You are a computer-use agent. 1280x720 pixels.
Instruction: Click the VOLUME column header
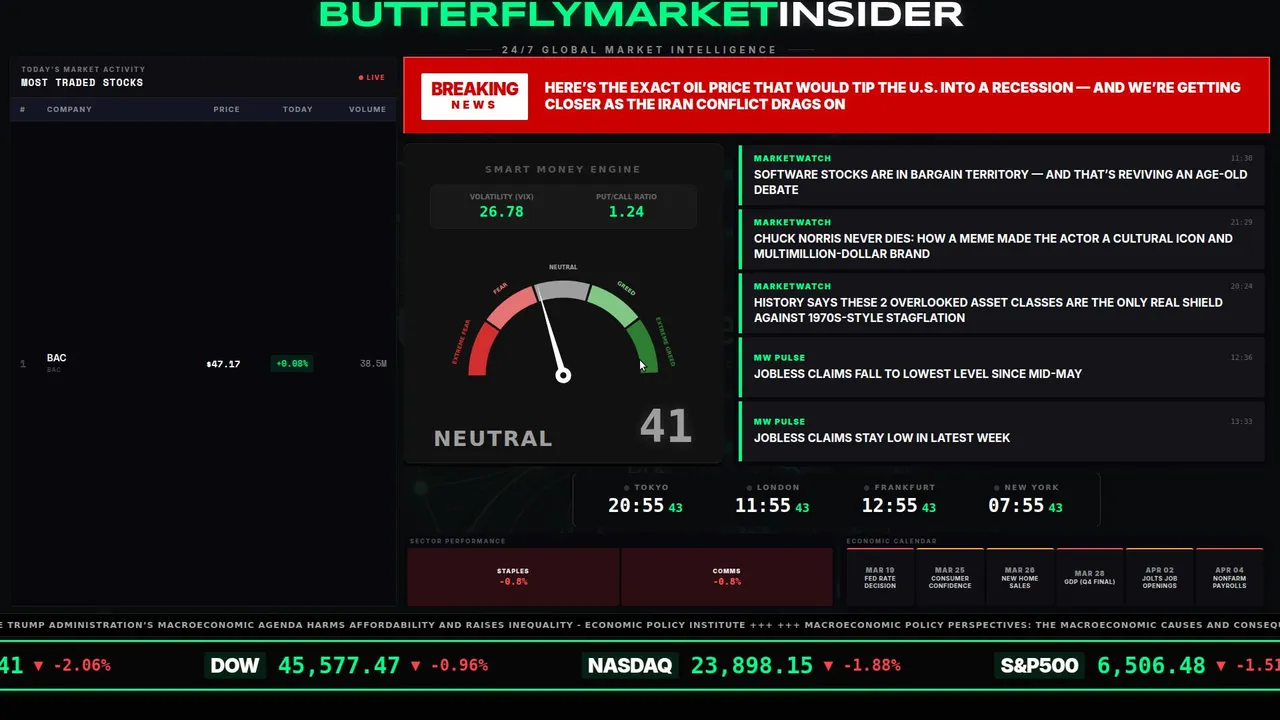tap(367, 109)
